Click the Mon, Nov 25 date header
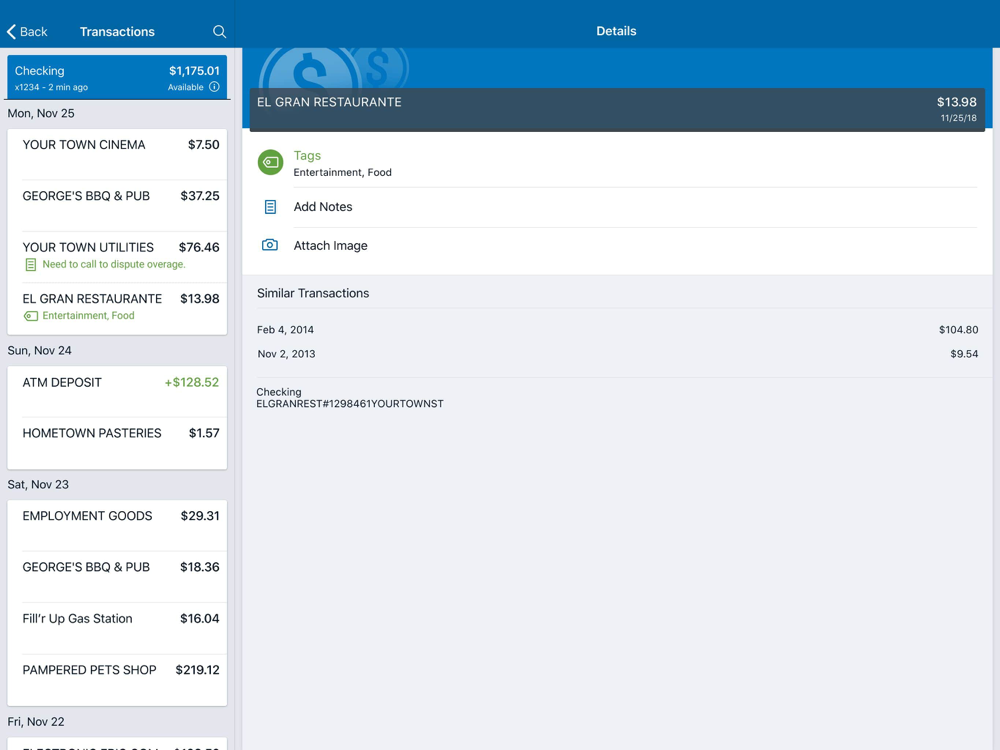The image size is (1000, 750). click(41, 114)
